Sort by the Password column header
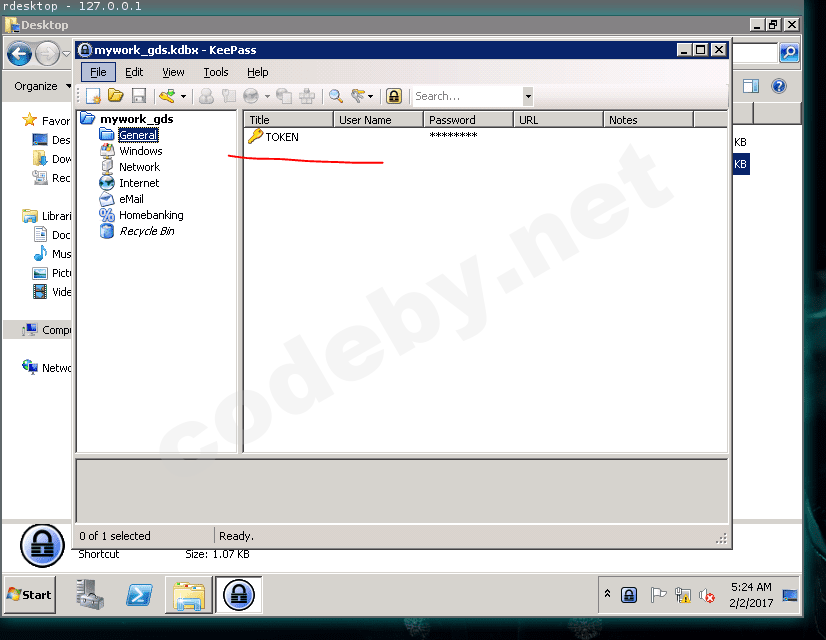The image size is (826, 640). tap(469, 120)
